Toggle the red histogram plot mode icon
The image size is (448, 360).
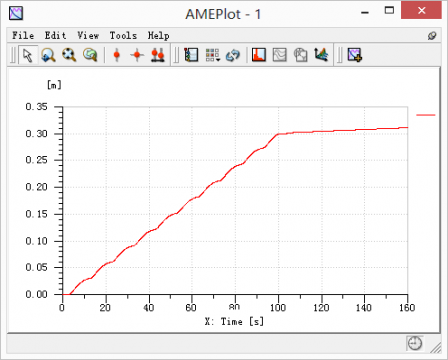(259, 55)
